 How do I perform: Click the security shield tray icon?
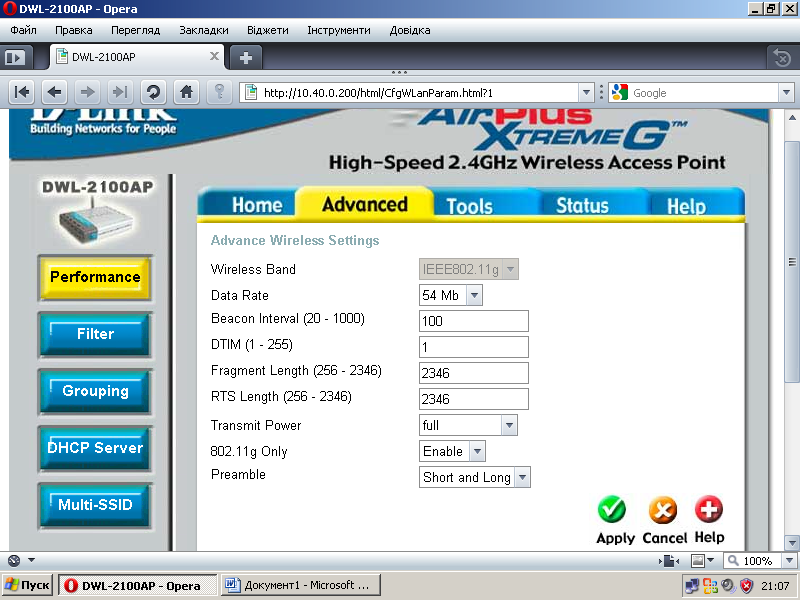click(x=746, y=586)
